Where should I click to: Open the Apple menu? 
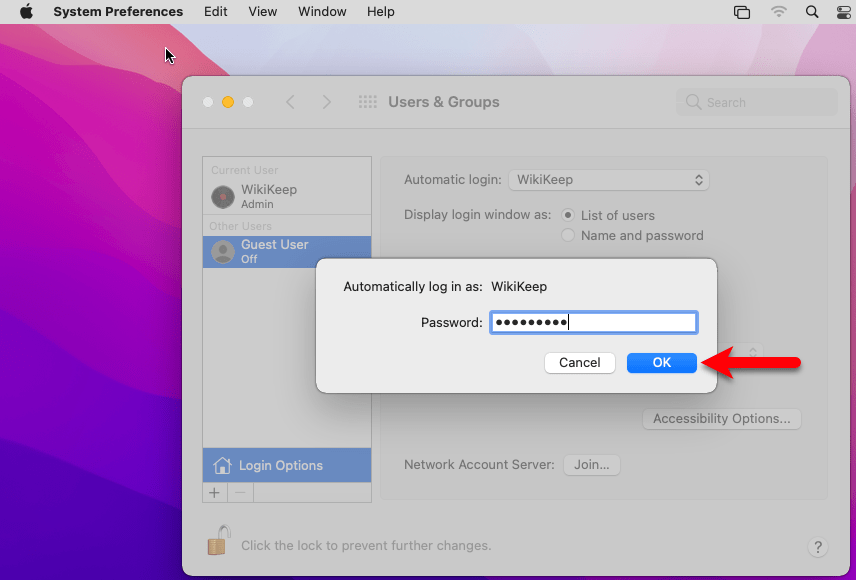pos(26,11)
